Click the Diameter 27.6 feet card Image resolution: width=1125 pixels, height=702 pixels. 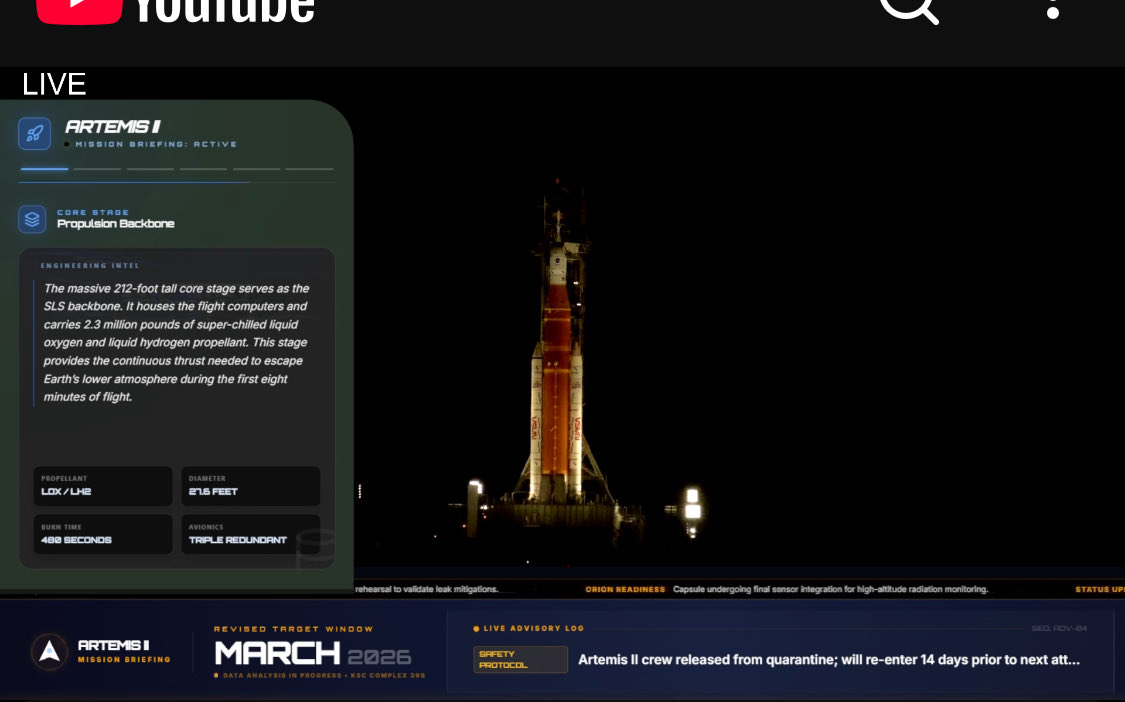(250, 486)
